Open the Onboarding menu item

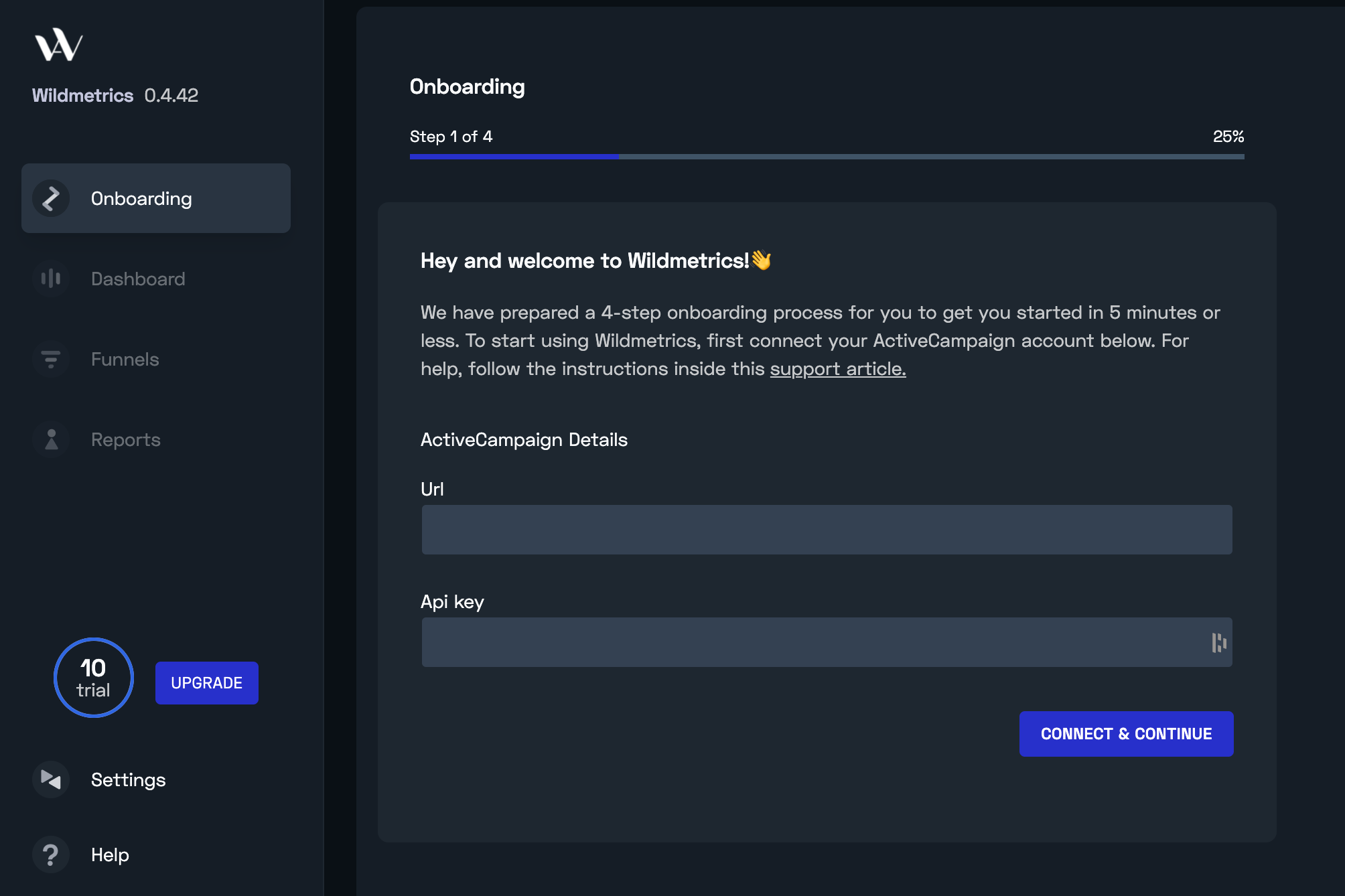156,198
